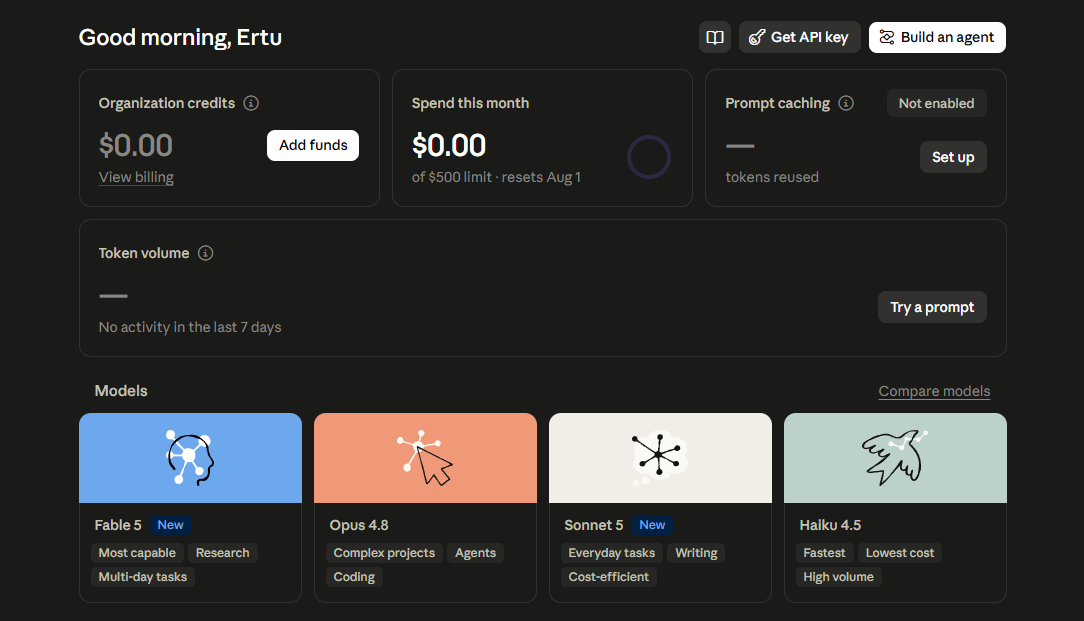Image resolution: width=1084 pixels, height=621 pixels.
Task: Click the Prompt caching info icon
Action: coord(845,103)
